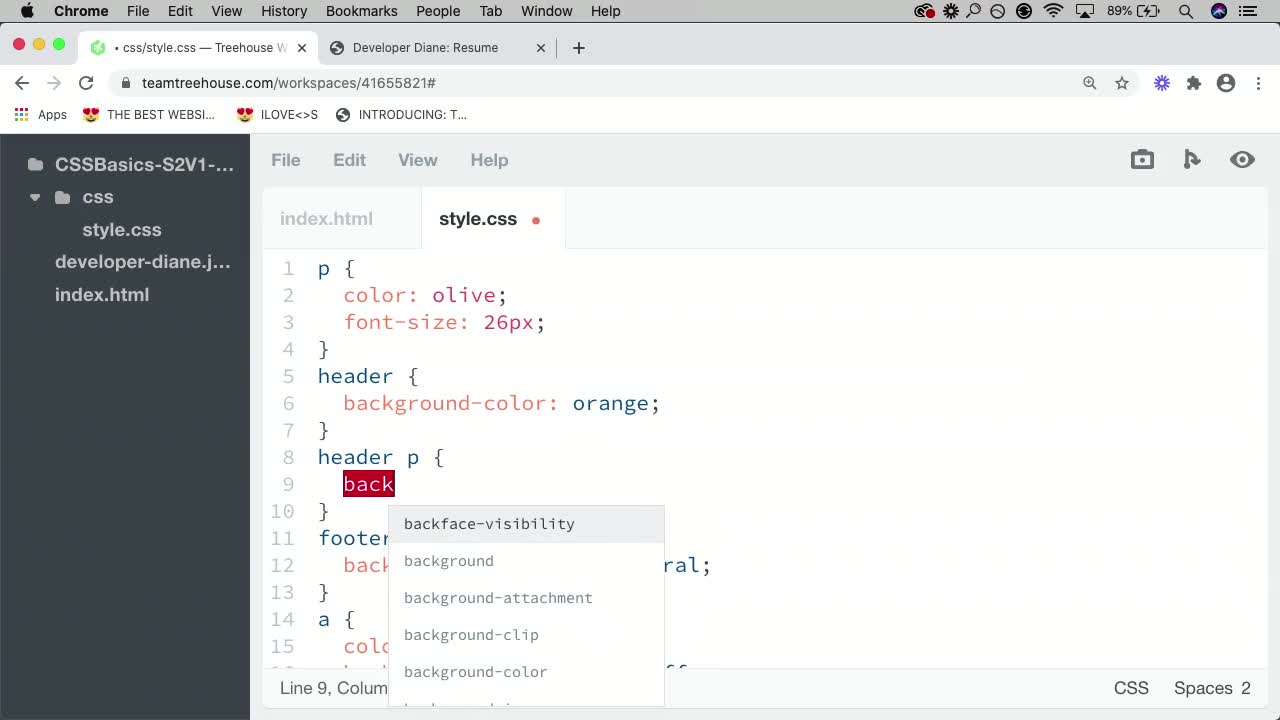1280x720 pixels.
Task: Collapse the css folder in sidebar
Action: (x=35, y=197)
